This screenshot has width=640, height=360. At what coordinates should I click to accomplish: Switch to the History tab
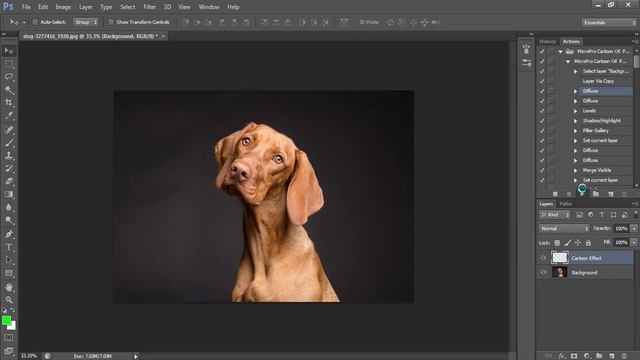click(547, 42)
